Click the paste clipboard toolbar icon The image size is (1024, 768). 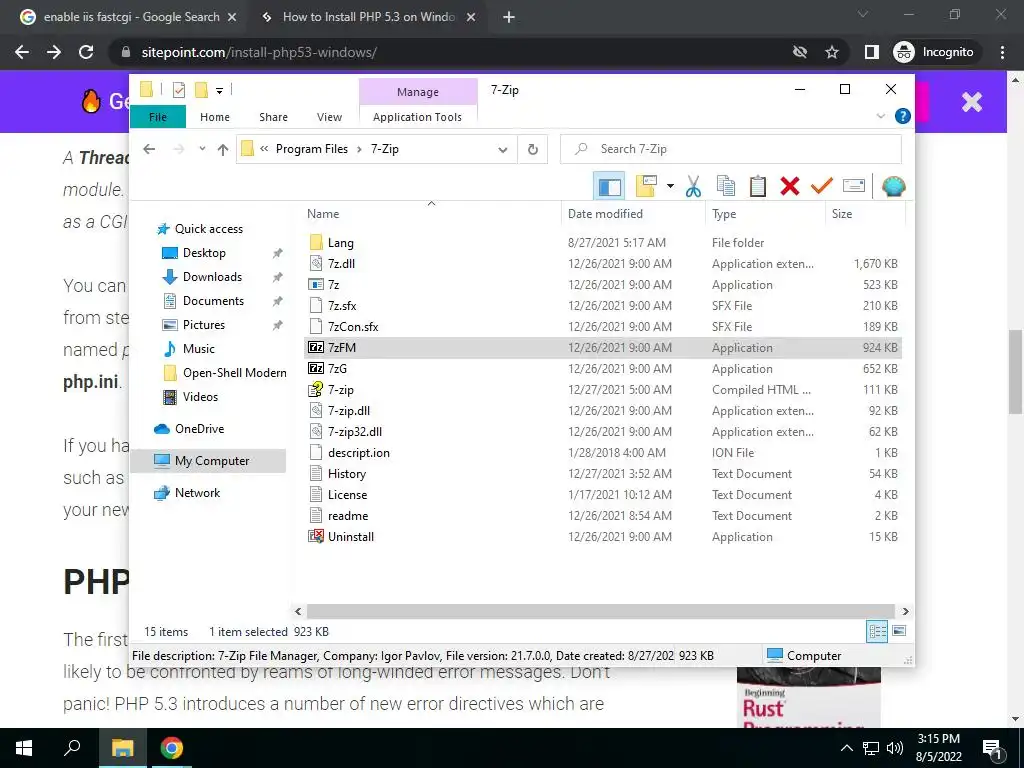[758, 186]
